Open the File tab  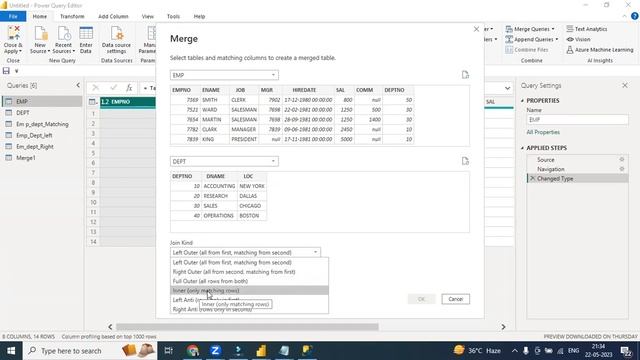point(13,16)
